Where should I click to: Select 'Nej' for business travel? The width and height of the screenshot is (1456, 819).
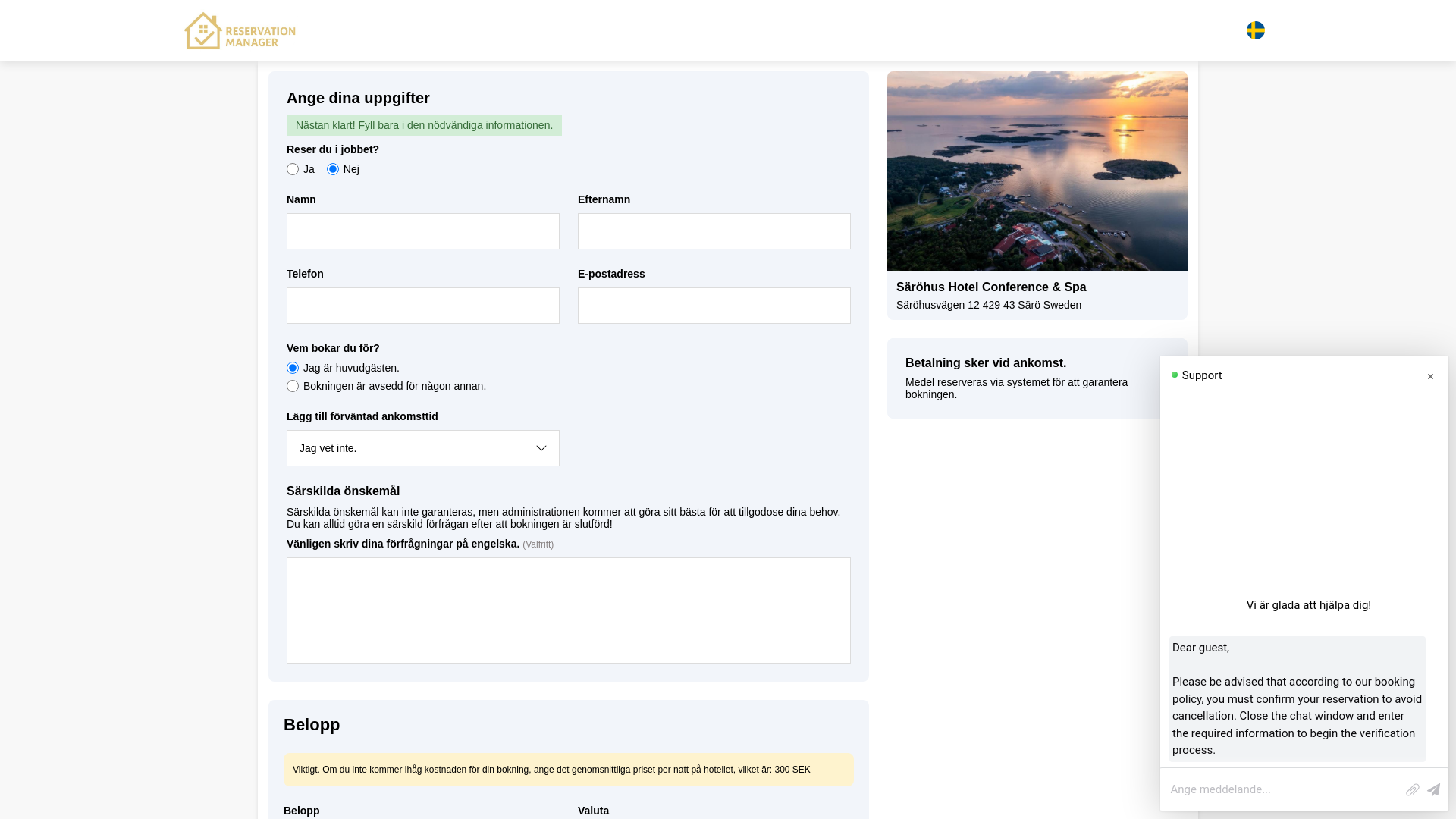click(333, 169)
